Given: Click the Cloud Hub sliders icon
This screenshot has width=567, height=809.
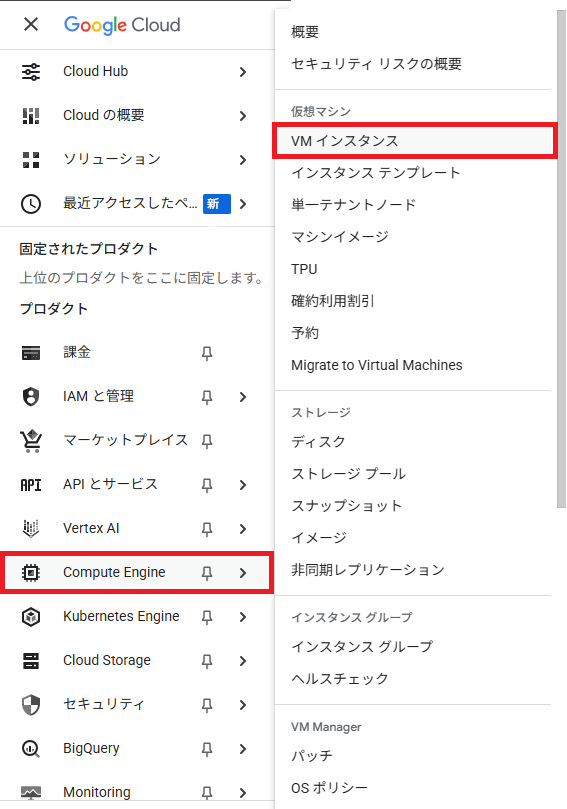Looking at the screenshot, I should coord(31,71).
